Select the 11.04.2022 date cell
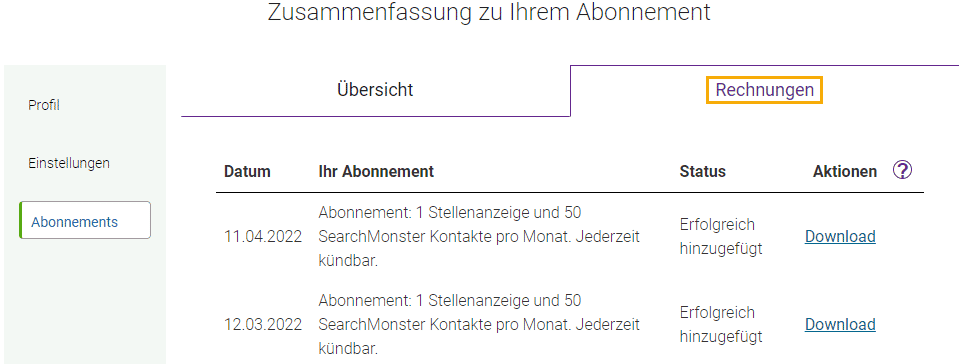The height and width of the screenshot is (364, 963). (x=263, y=237)
